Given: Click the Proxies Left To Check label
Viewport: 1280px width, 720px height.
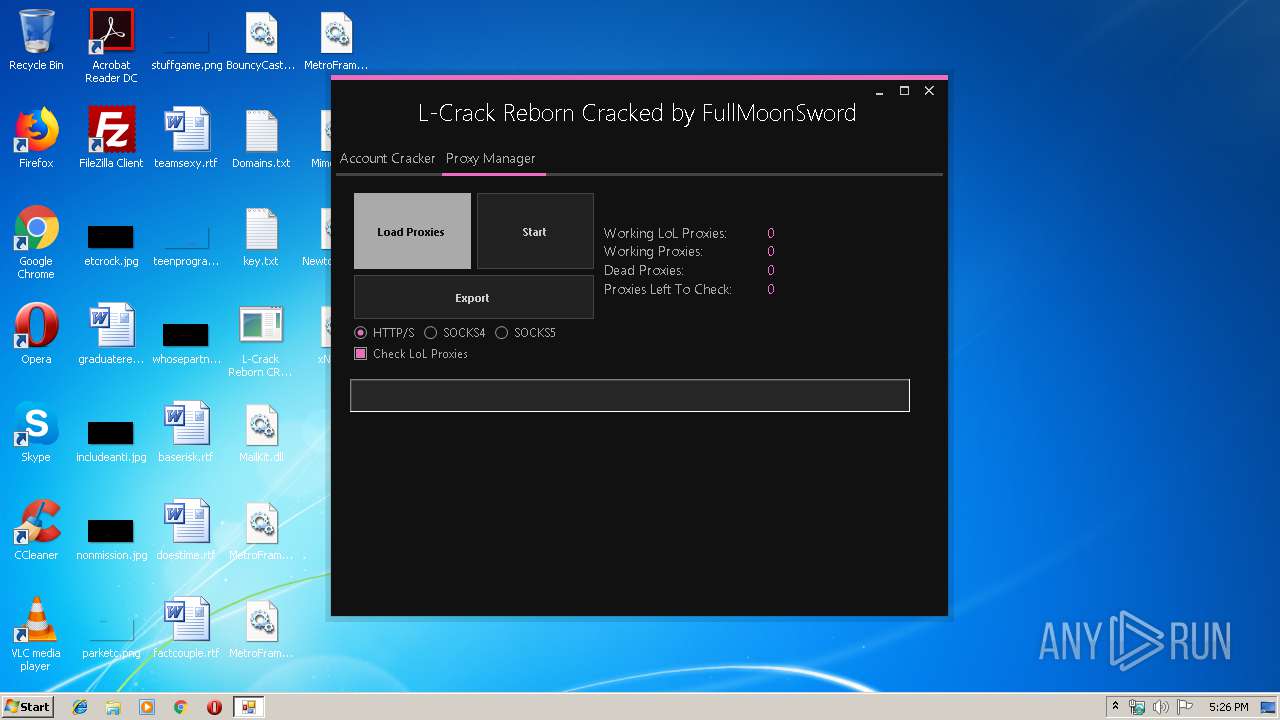Looking at the screenshot, I should coord(668,289).
